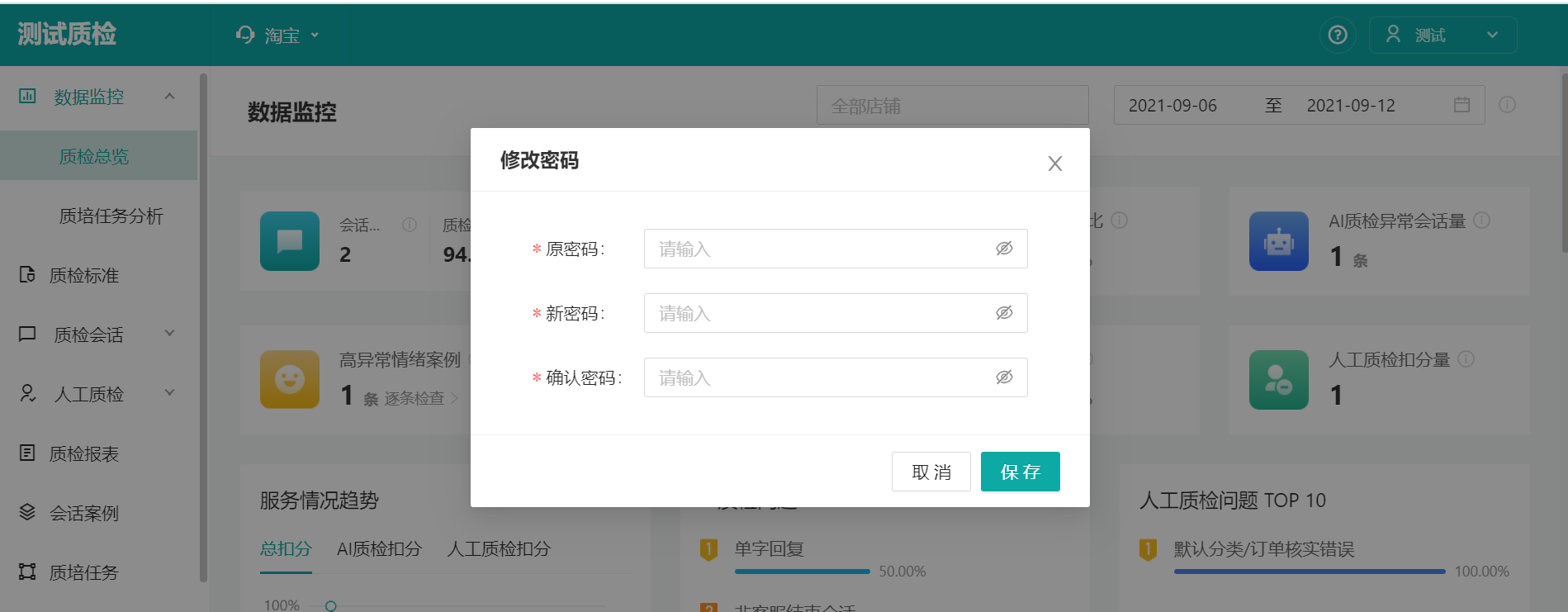The image size is (1568, 612).
Task: Toggle visibility of the 新密码 field
Action: (1004, 313)
